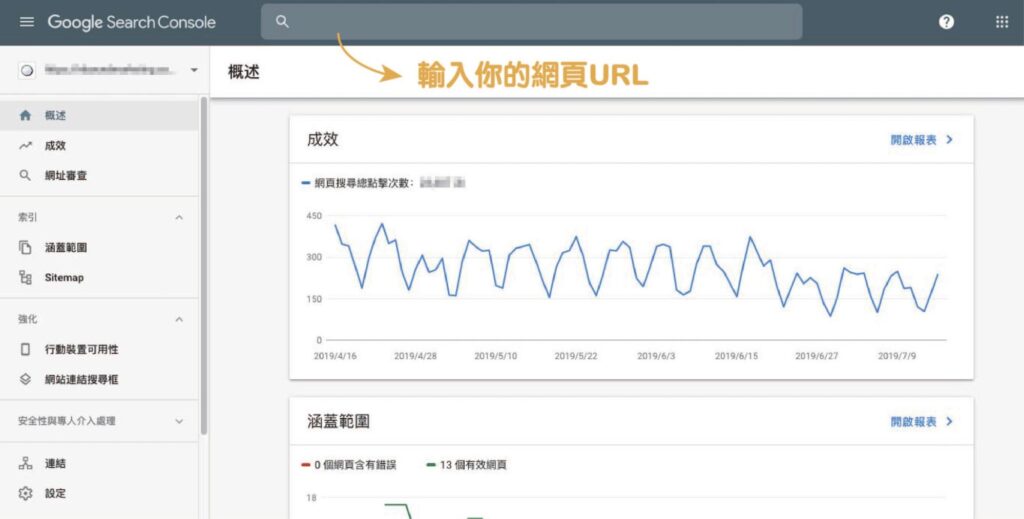
Task: Collapse the 索引 section chevron
Action: tap(179, 217)
